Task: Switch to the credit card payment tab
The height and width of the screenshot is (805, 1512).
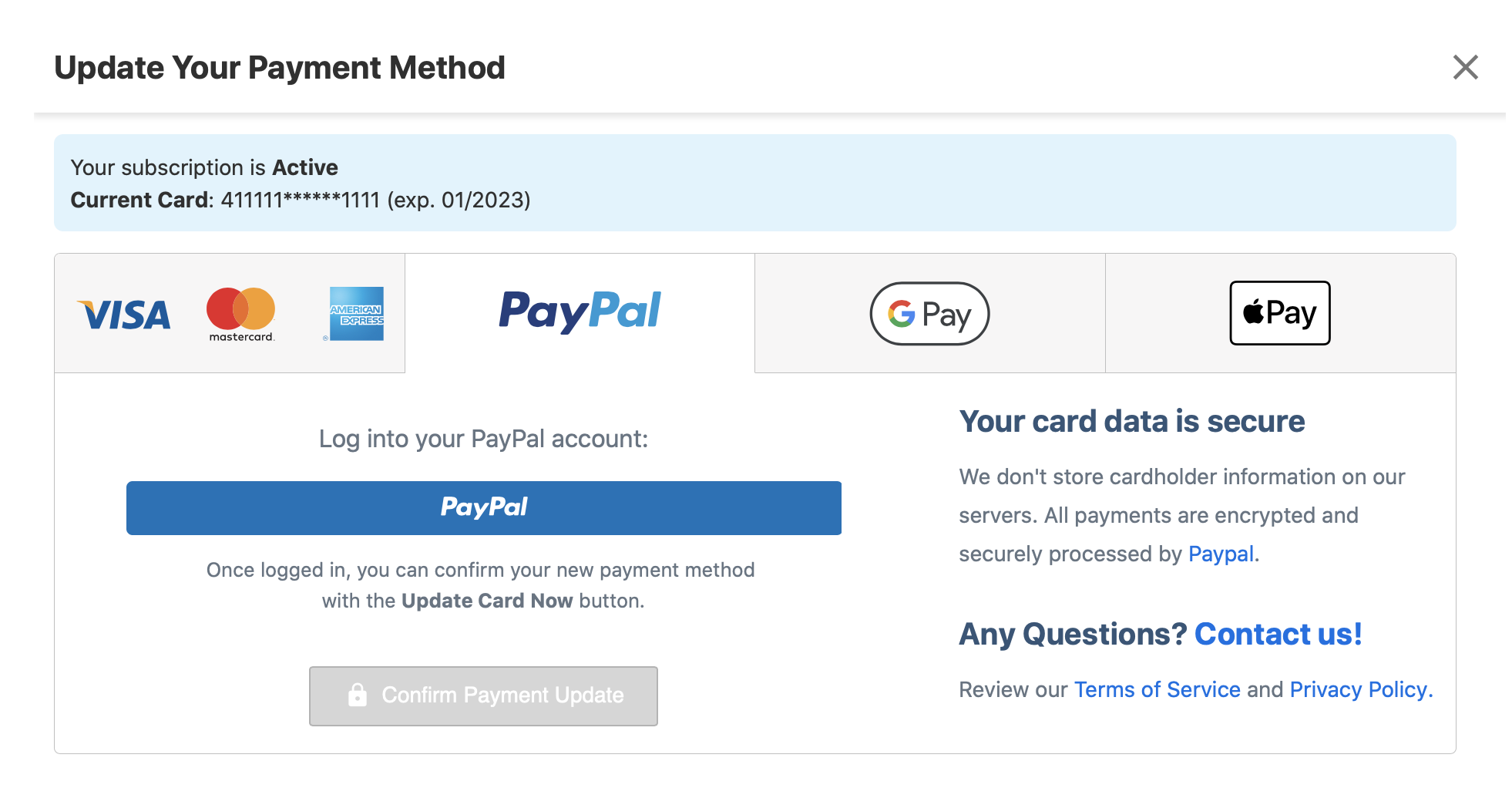Action: (229, 313)
